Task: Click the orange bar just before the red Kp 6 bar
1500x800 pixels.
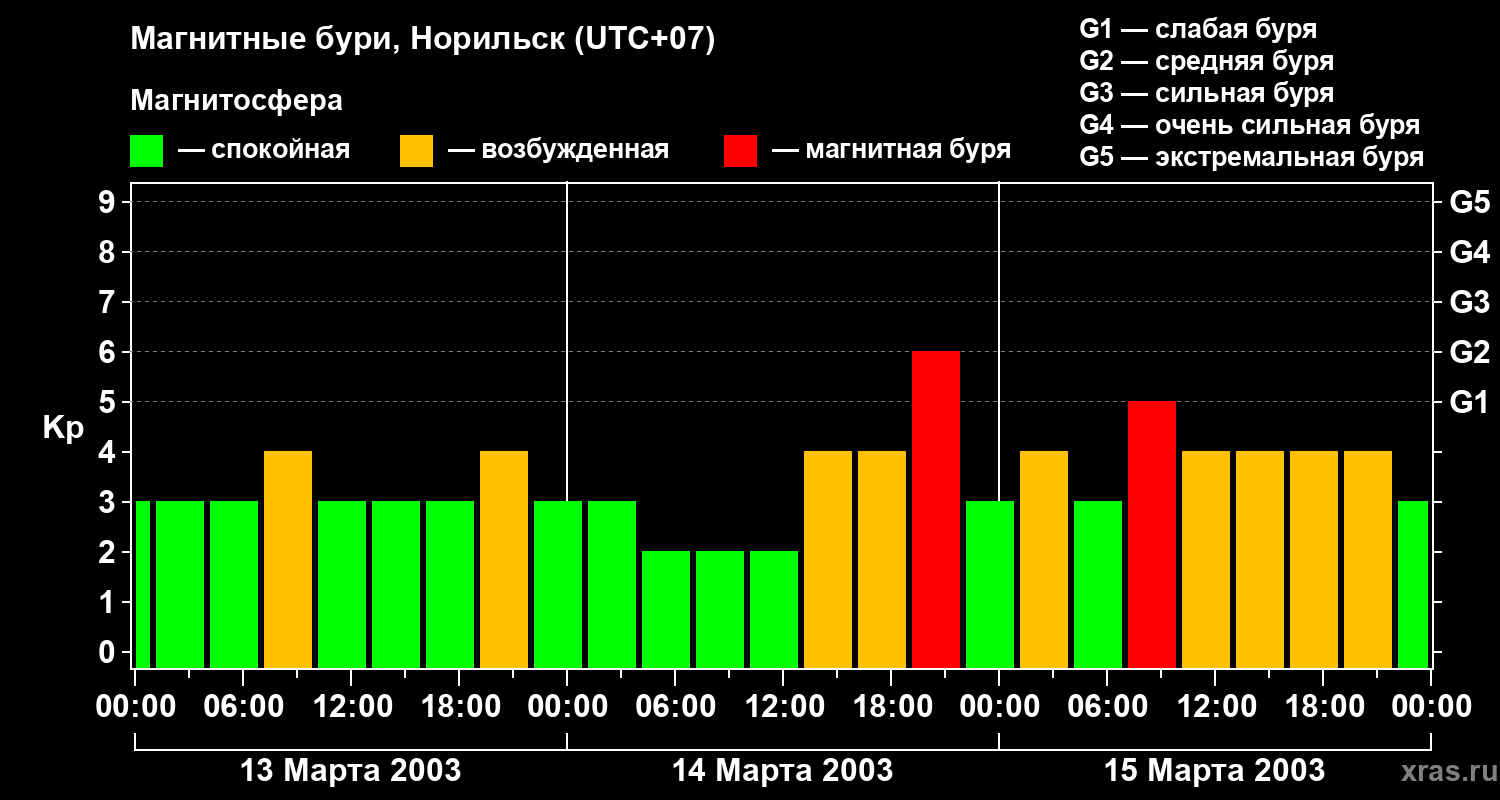Action: point(882,560)
